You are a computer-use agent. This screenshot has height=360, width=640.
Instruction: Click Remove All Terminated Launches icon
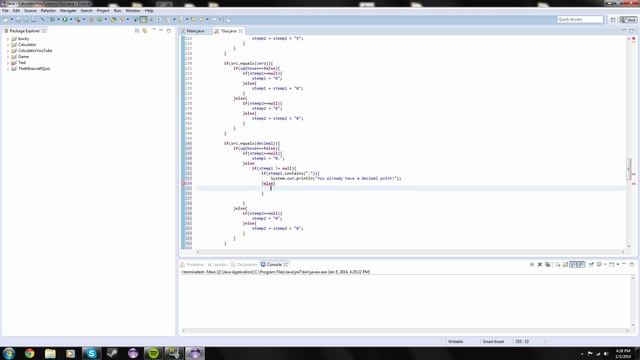click(x=548, y=264)
